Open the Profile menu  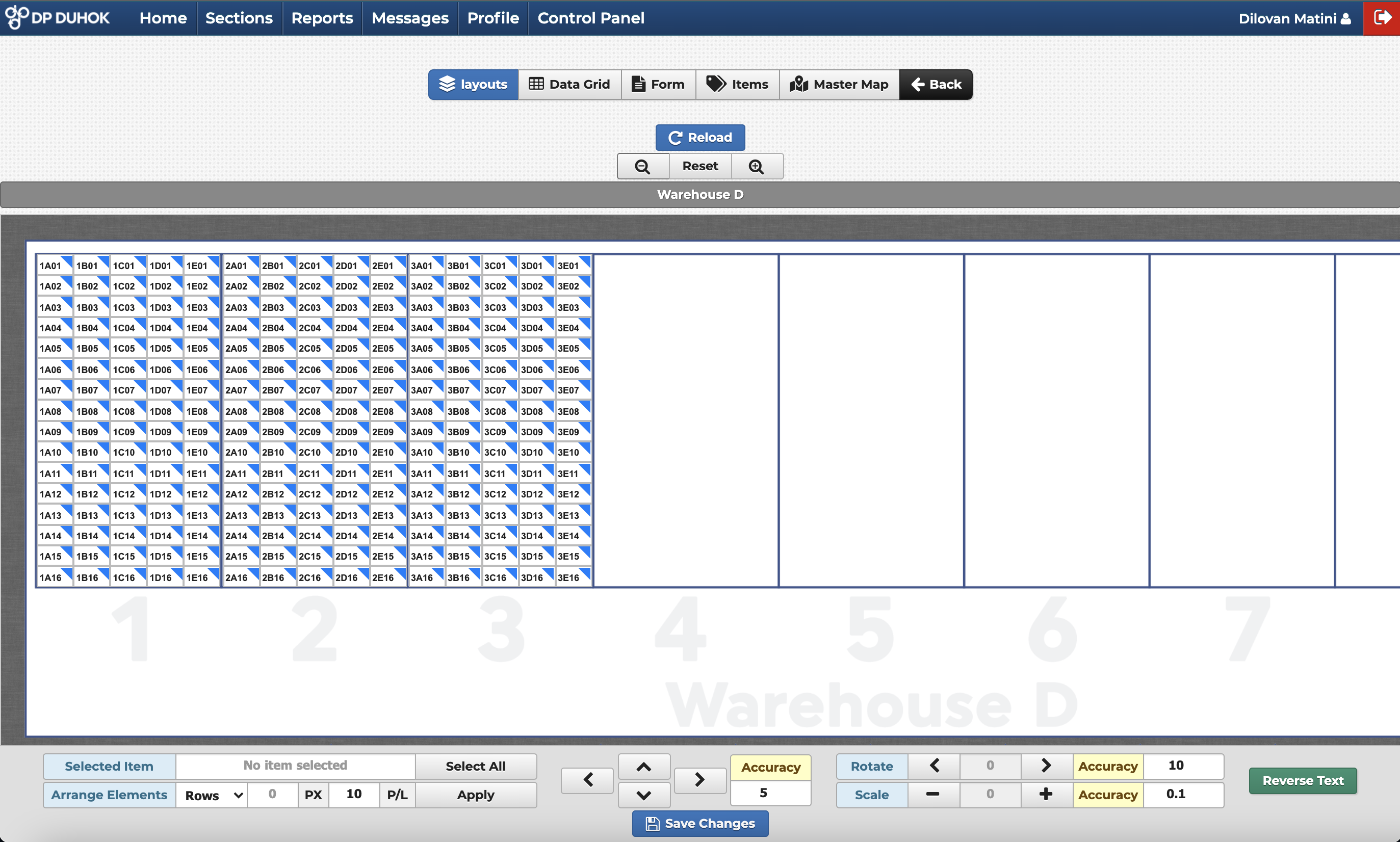pos(492,18)
